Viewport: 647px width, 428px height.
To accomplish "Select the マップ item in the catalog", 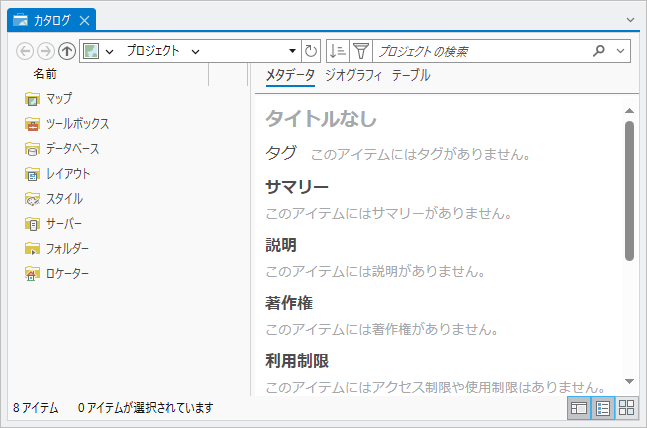I will pyautogui.click(x=58, y=98).
